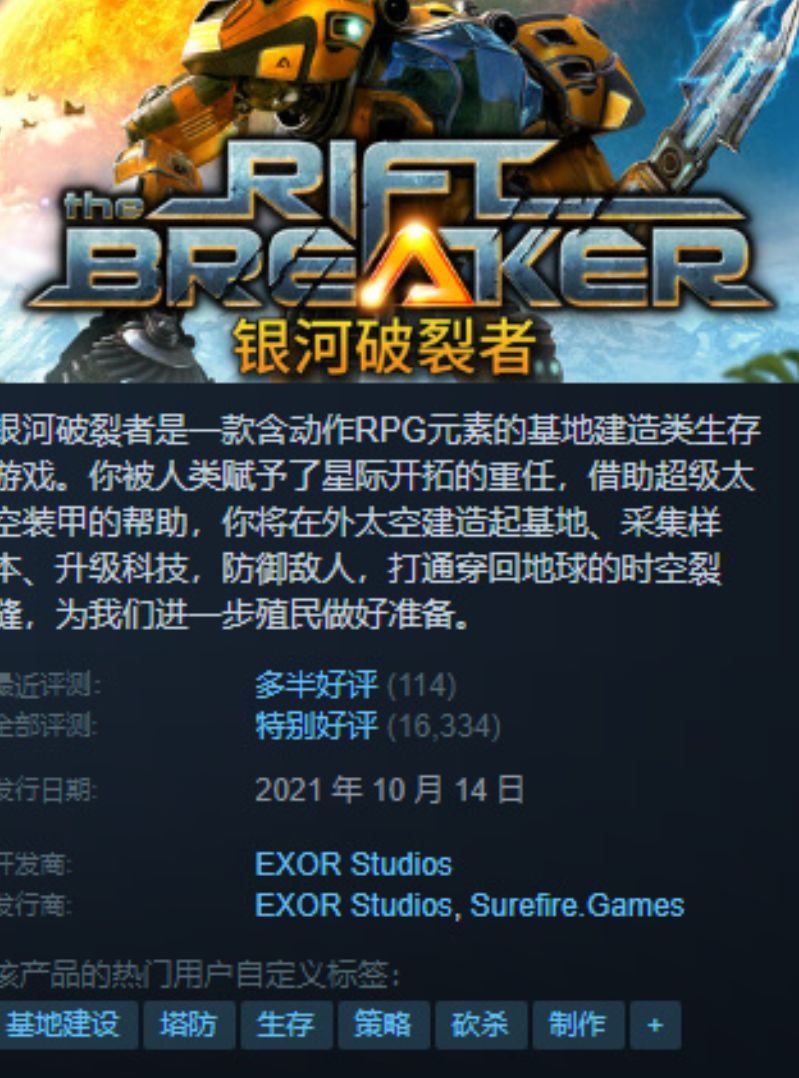Screen dimensions: 799x1078
Task: Open the 多半好评 recent reviews link
Action: (316, 685)
